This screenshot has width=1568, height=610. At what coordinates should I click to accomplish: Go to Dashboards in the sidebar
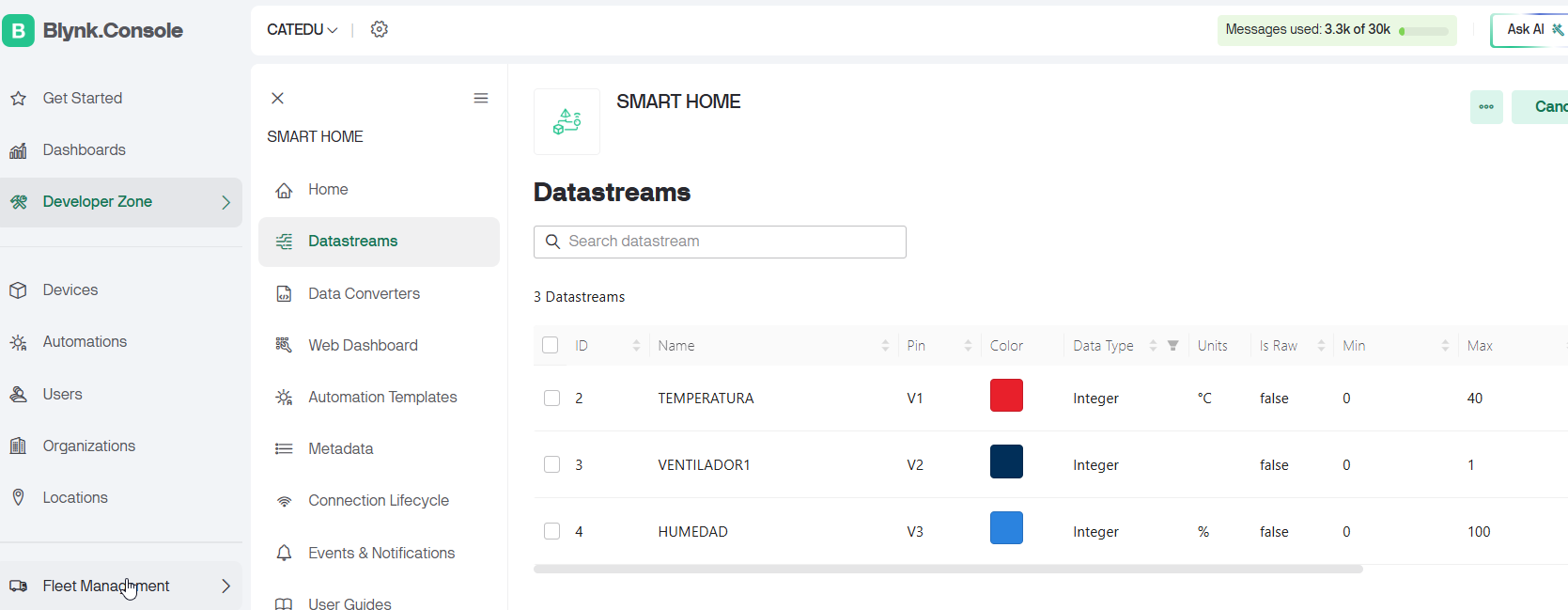(84, 149)
